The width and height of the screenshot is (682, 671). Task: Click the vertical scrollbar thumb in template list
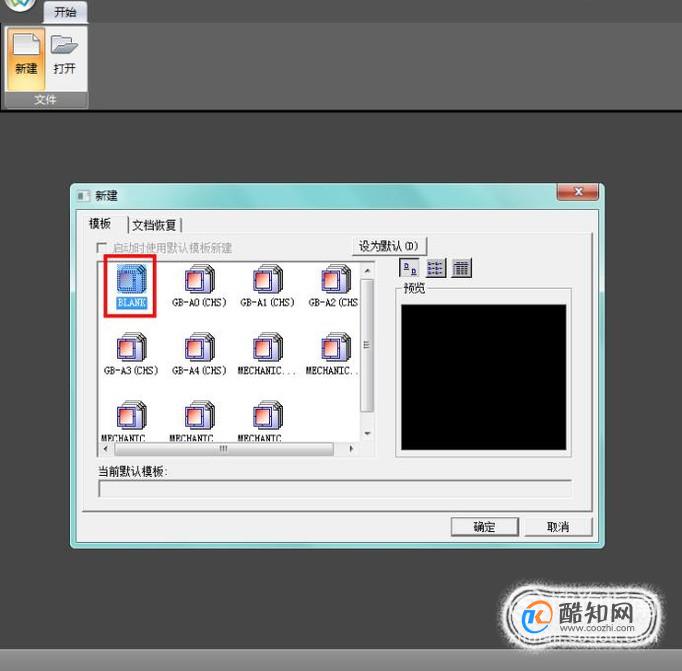point(367,345)
